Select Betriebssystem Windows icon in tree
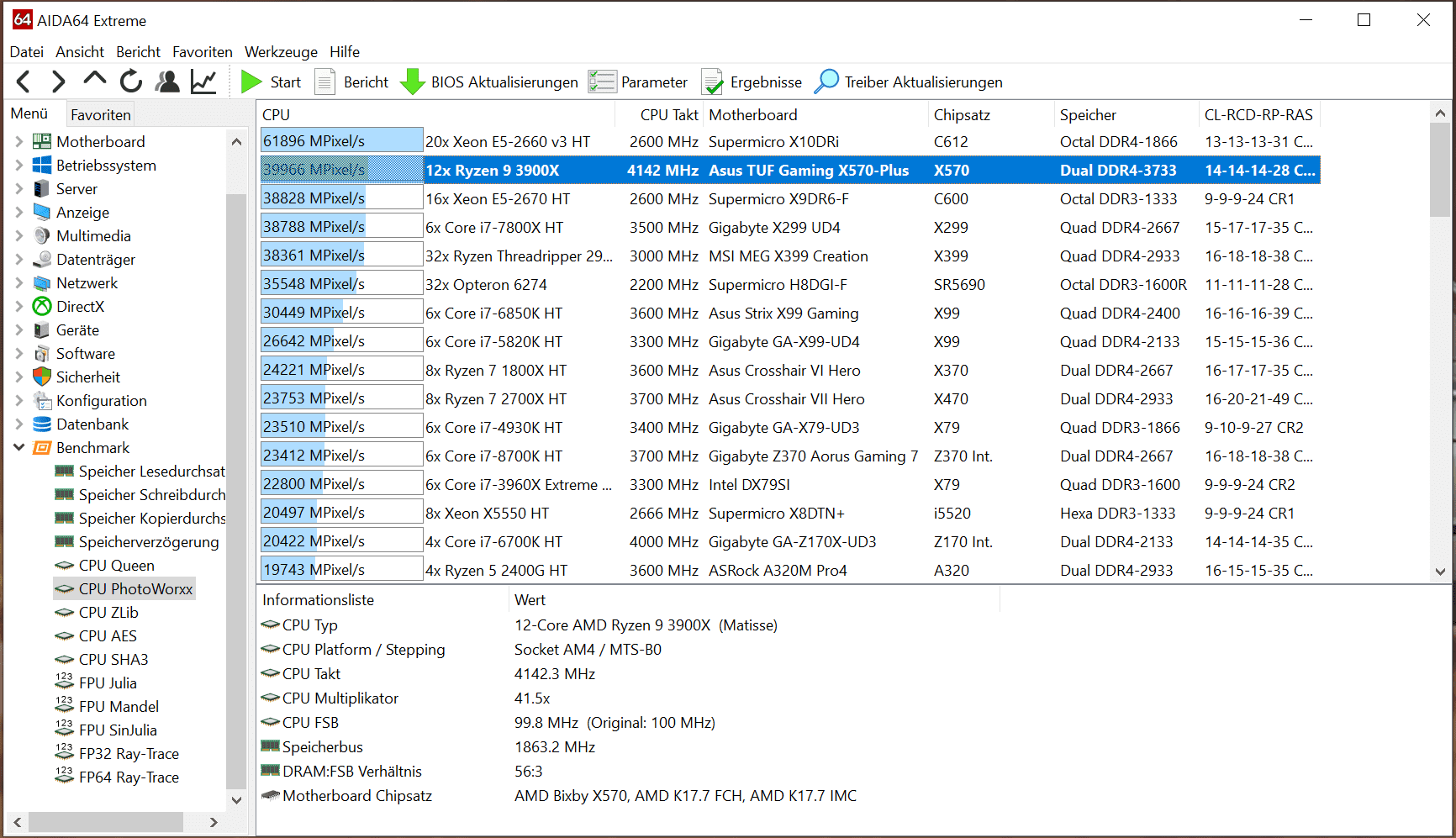 [x=42, y=165]
